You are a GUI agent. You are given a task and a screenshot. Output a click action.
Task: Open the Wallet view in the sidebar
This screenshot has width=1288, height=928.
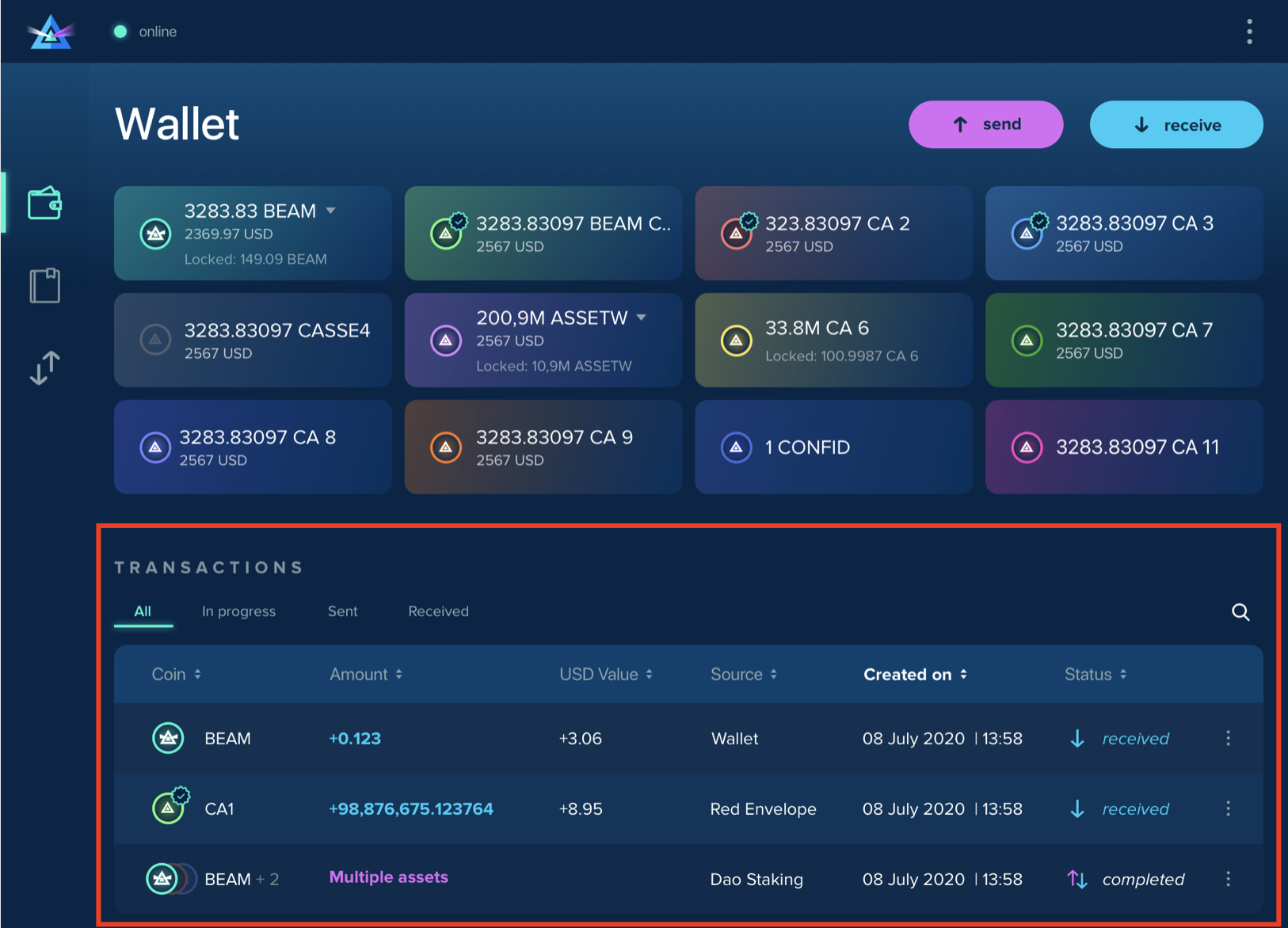coord(44,203)
